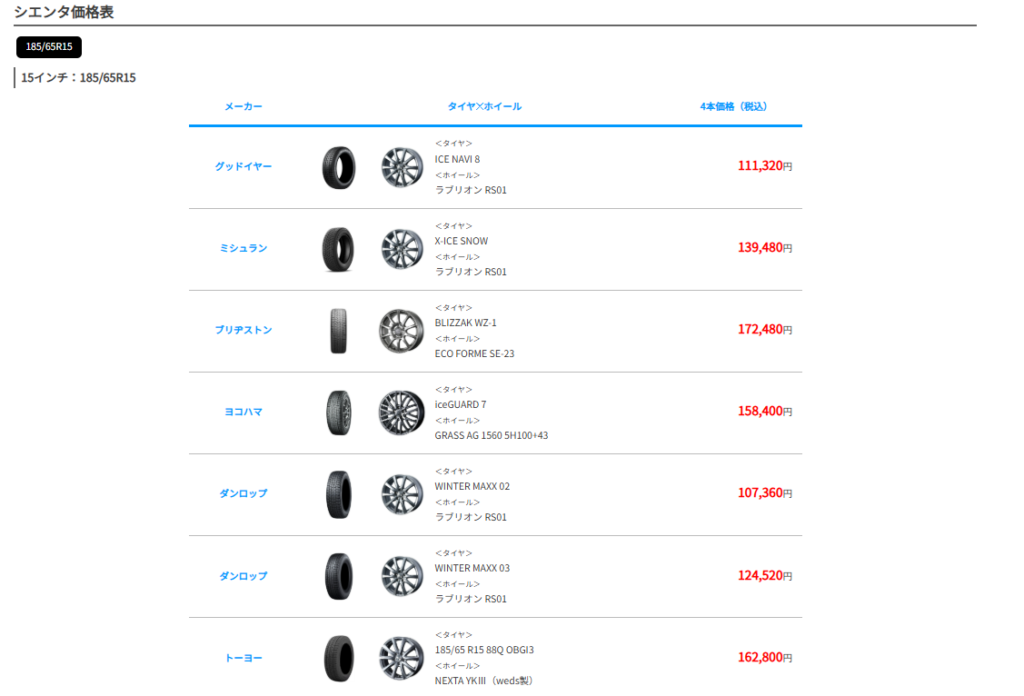Image resolution: width=1024 pixels, height=696 pixels.
Task: Open the トーヨー maker link
Action: [243, 658]
